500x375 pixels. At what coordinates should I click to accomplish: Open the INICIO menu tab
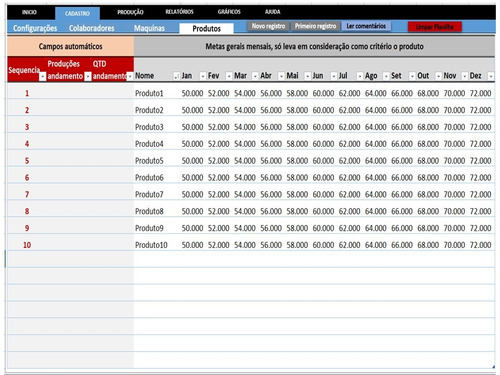[x=29, y=12]
